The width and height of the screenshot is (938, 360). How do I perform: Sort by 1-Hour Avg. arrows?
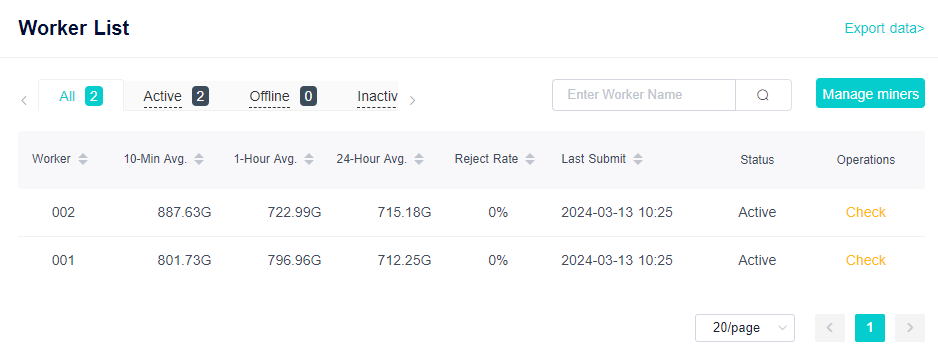tap(309, 159)
